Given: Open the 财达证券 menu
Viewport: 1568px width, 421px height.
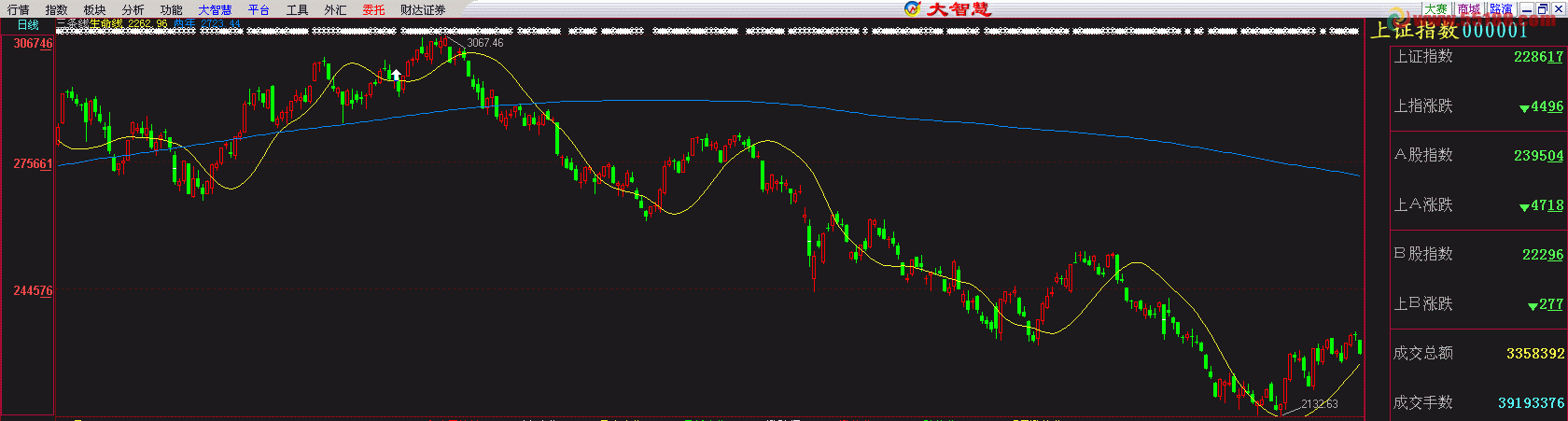Looking at the screenshot, I should coord(423,9).
